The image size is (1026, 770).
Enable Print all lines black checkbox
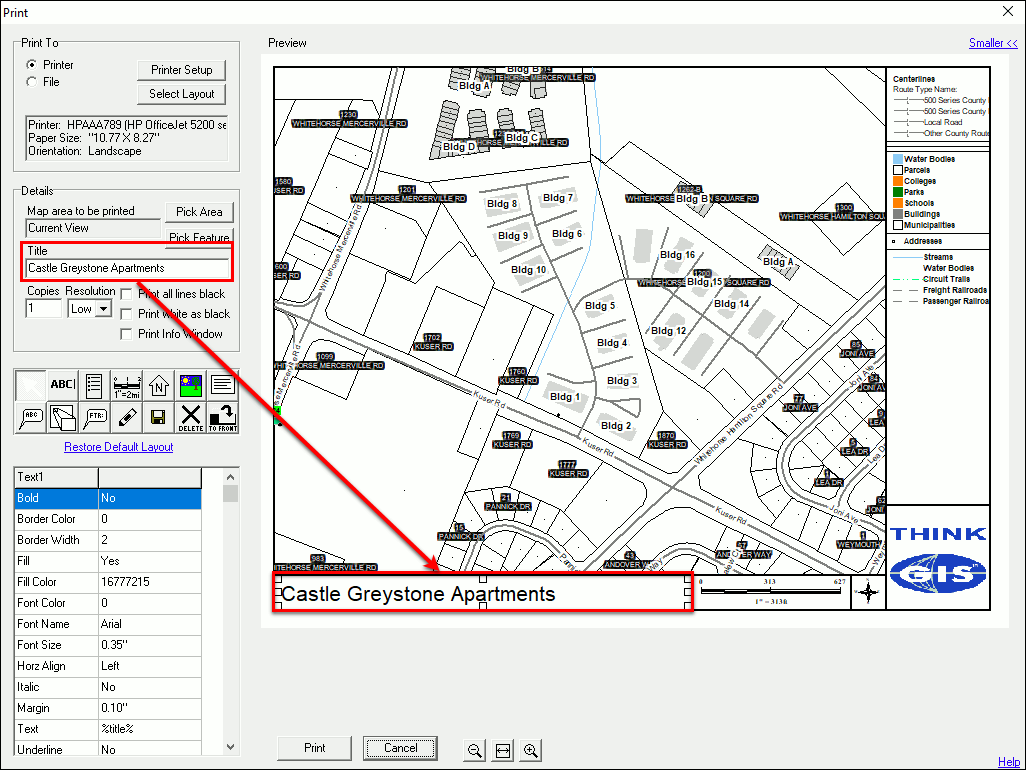point(126,294)
